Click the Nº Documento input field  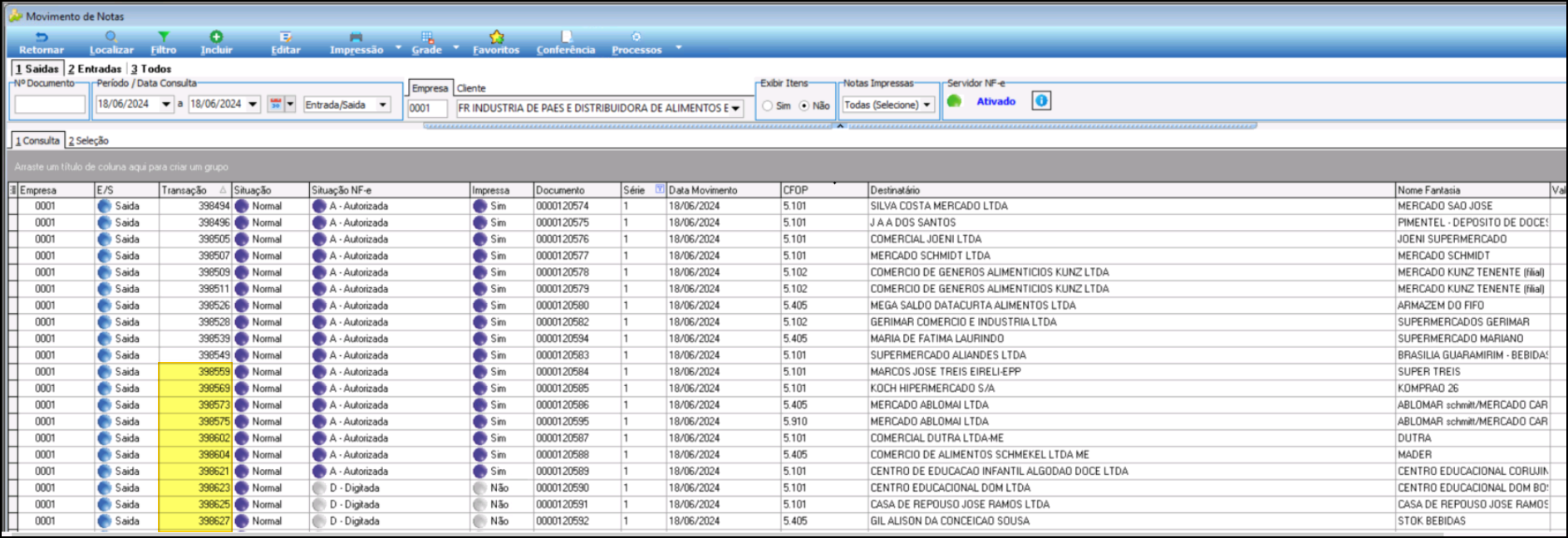(x=50, y=105)
